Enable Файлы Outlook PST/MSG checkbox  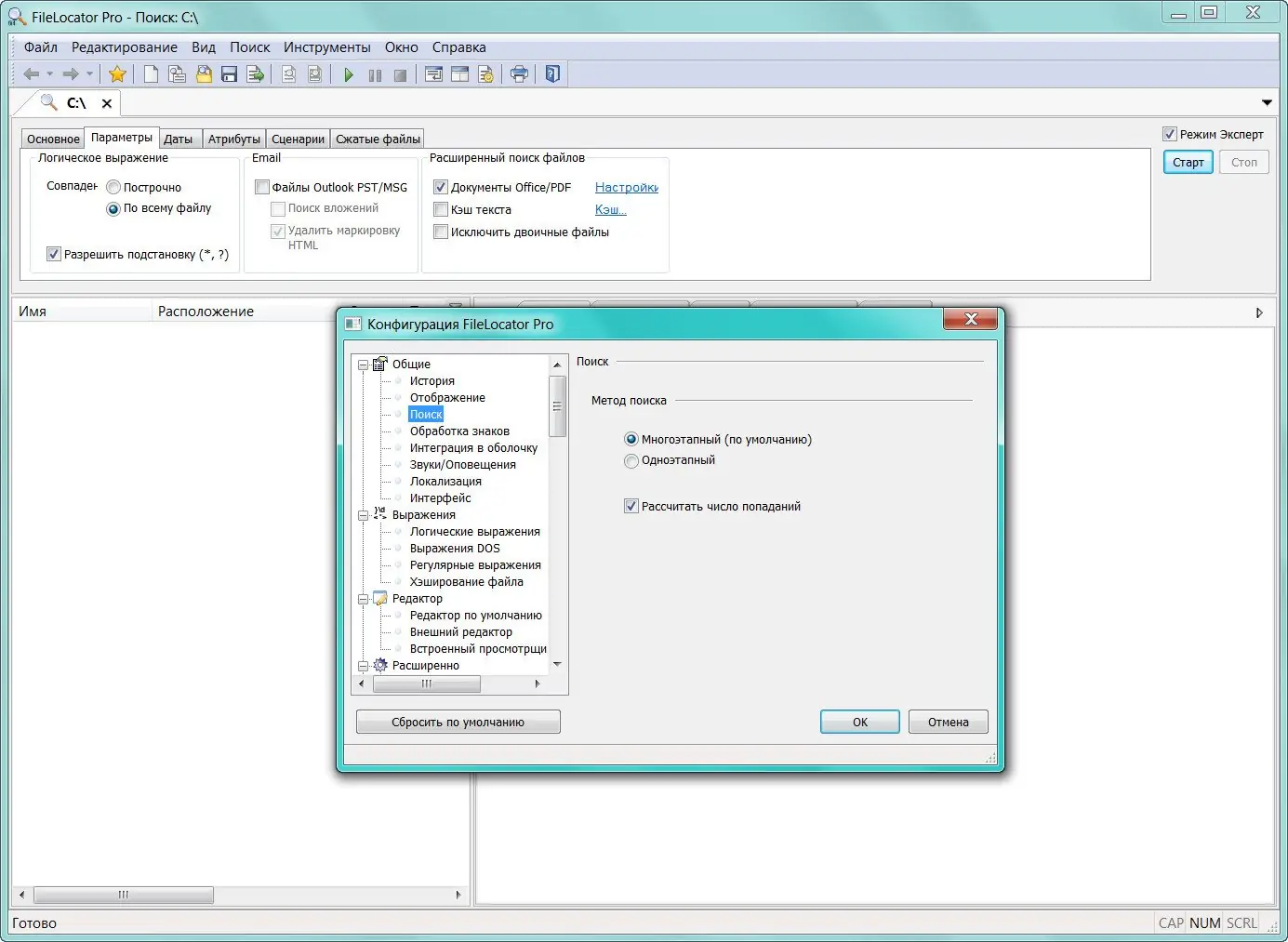[x=262, y=187]
